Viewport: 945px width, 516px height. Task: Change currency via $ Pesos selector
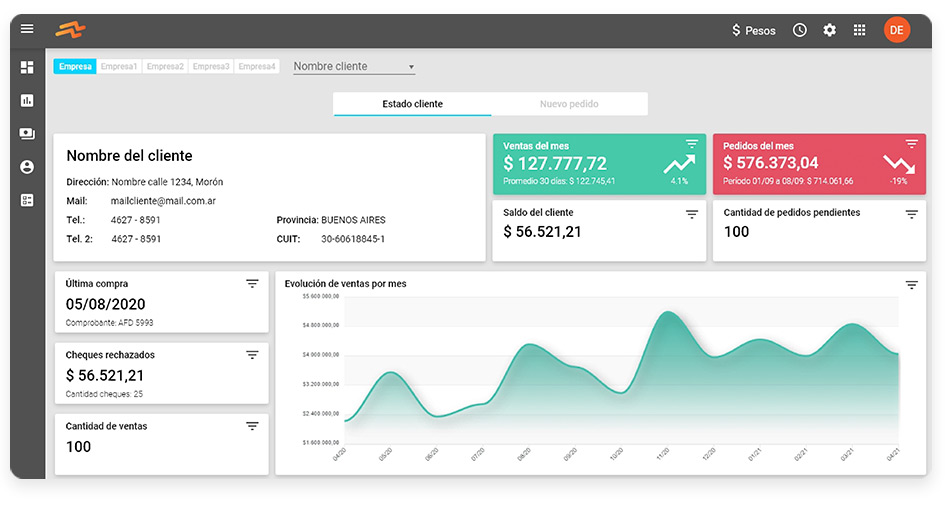(753, 30)
